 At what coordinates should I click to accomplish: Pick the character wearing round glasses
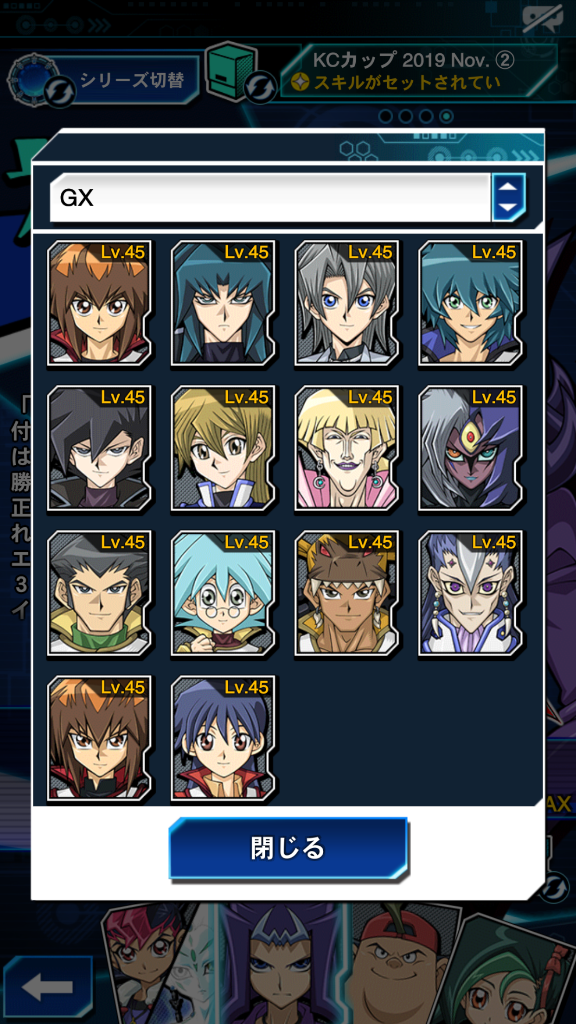point(223,593)
